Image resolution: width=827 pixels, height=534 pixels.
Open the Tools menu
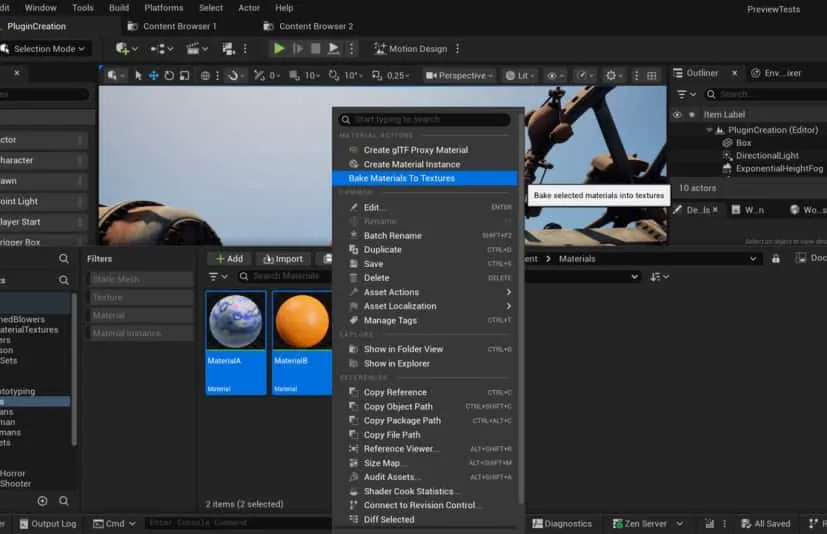click(83, 8)
